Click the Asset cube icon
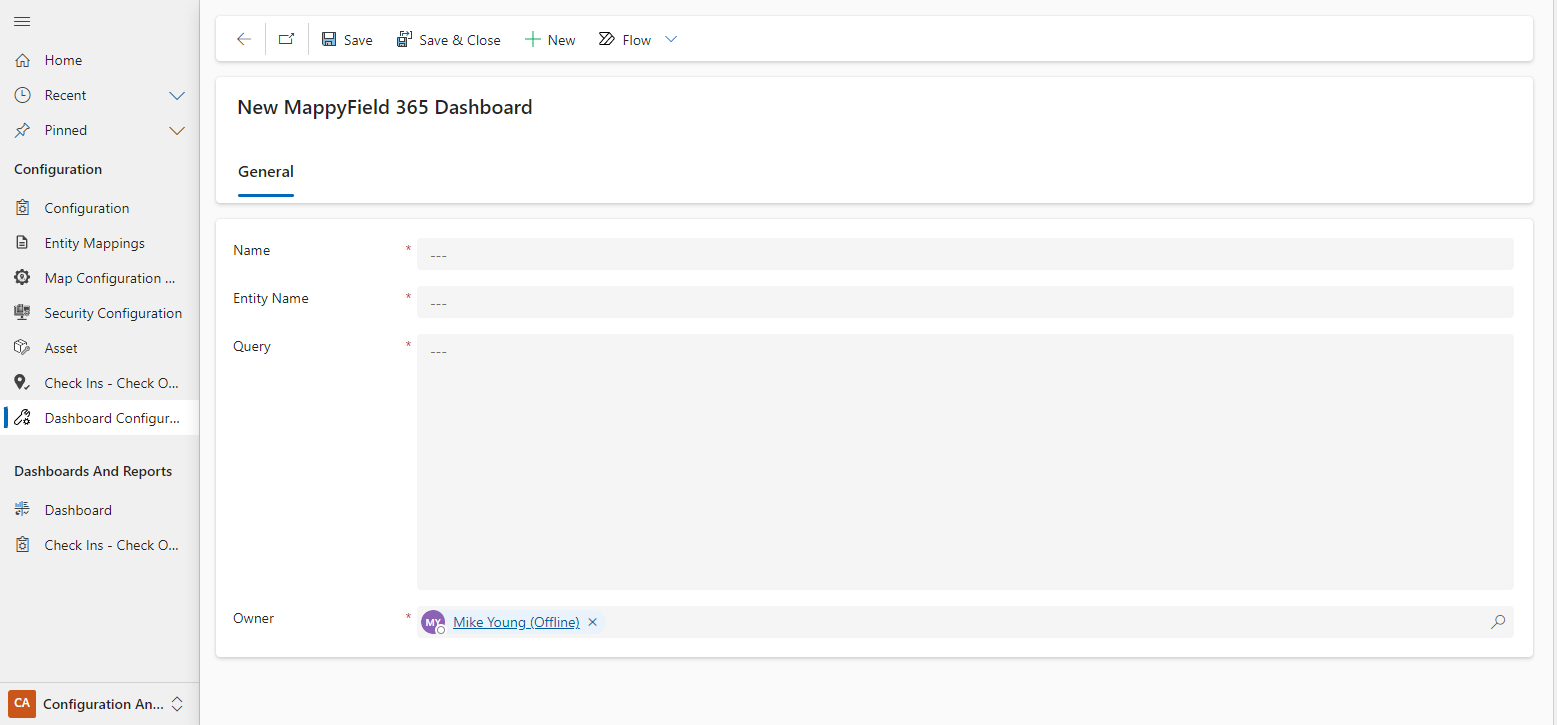Image resolution: width=1557 pixels, height=725 pixels. [x=22, y=348]
